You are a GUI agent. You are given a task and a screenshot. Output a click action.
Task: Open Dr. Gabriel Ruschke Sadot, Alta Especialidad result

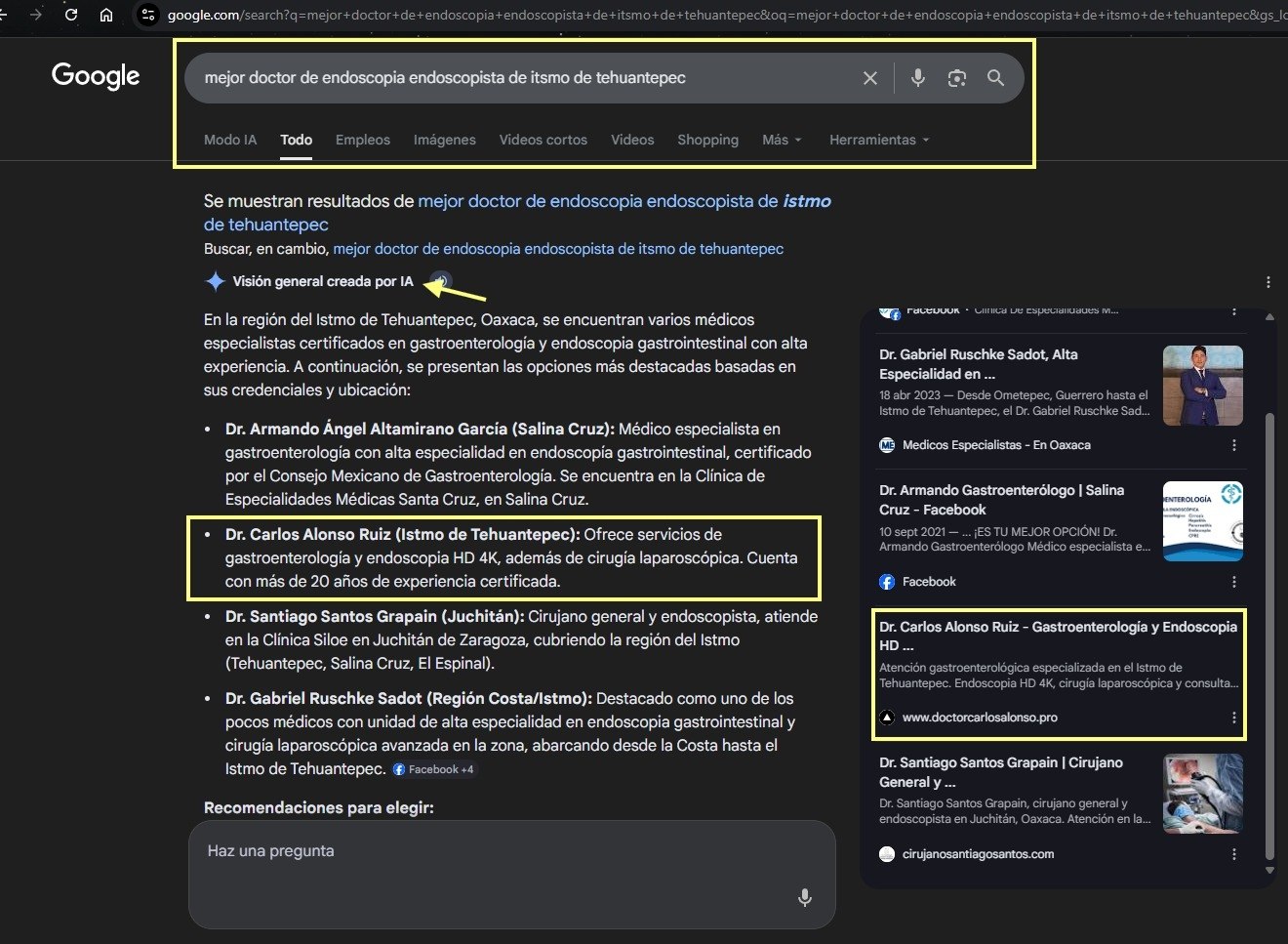click(979, 364)
